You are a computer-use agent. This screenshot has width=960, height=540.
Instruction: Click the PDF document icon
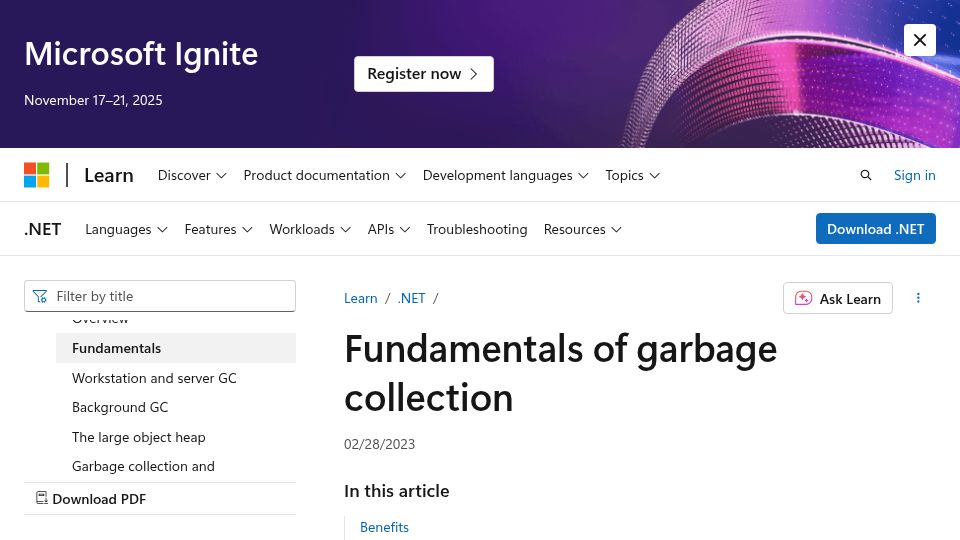(x=42, y=498)
